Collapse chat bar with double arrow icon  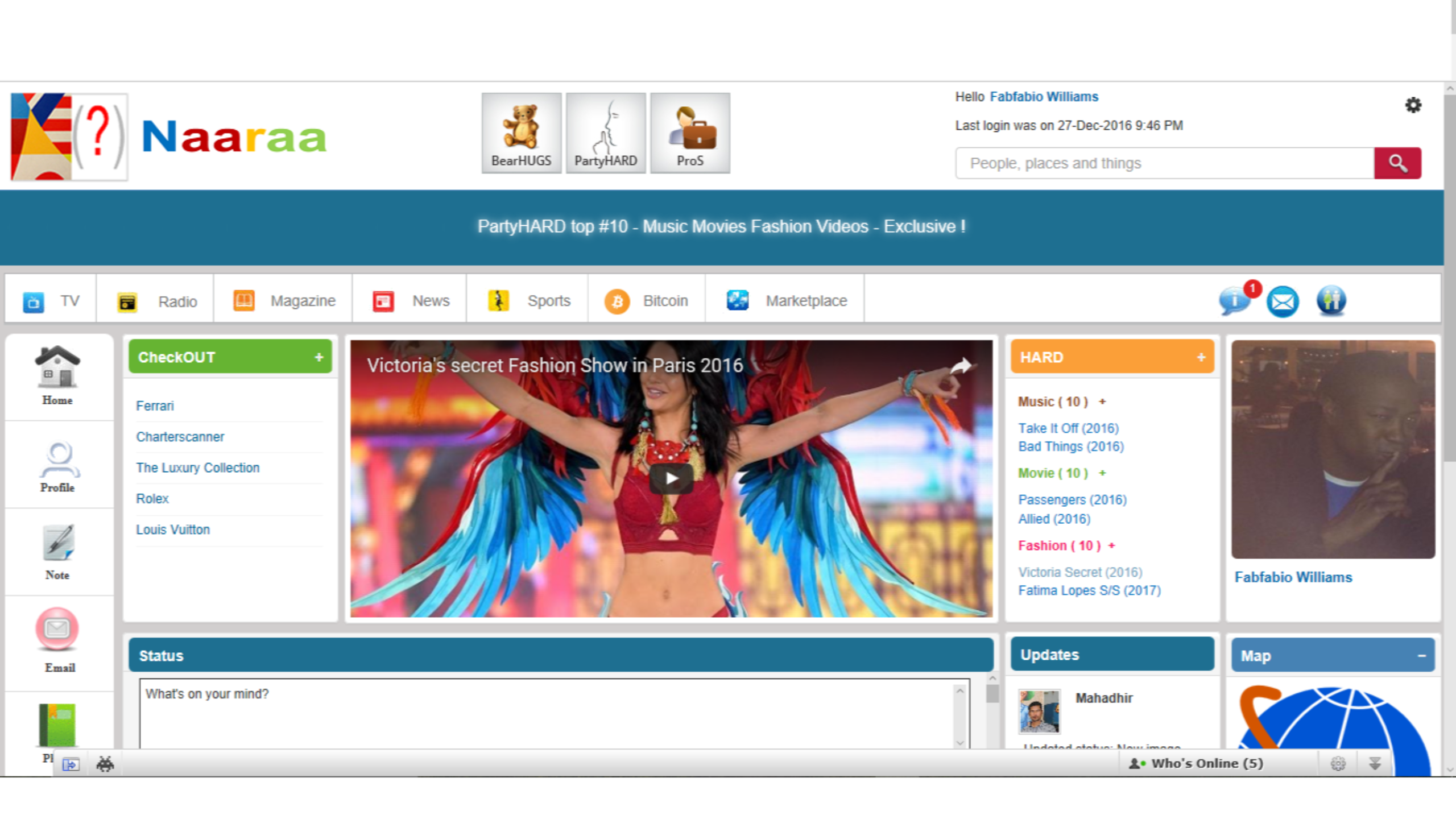[x=1375, y=763]
